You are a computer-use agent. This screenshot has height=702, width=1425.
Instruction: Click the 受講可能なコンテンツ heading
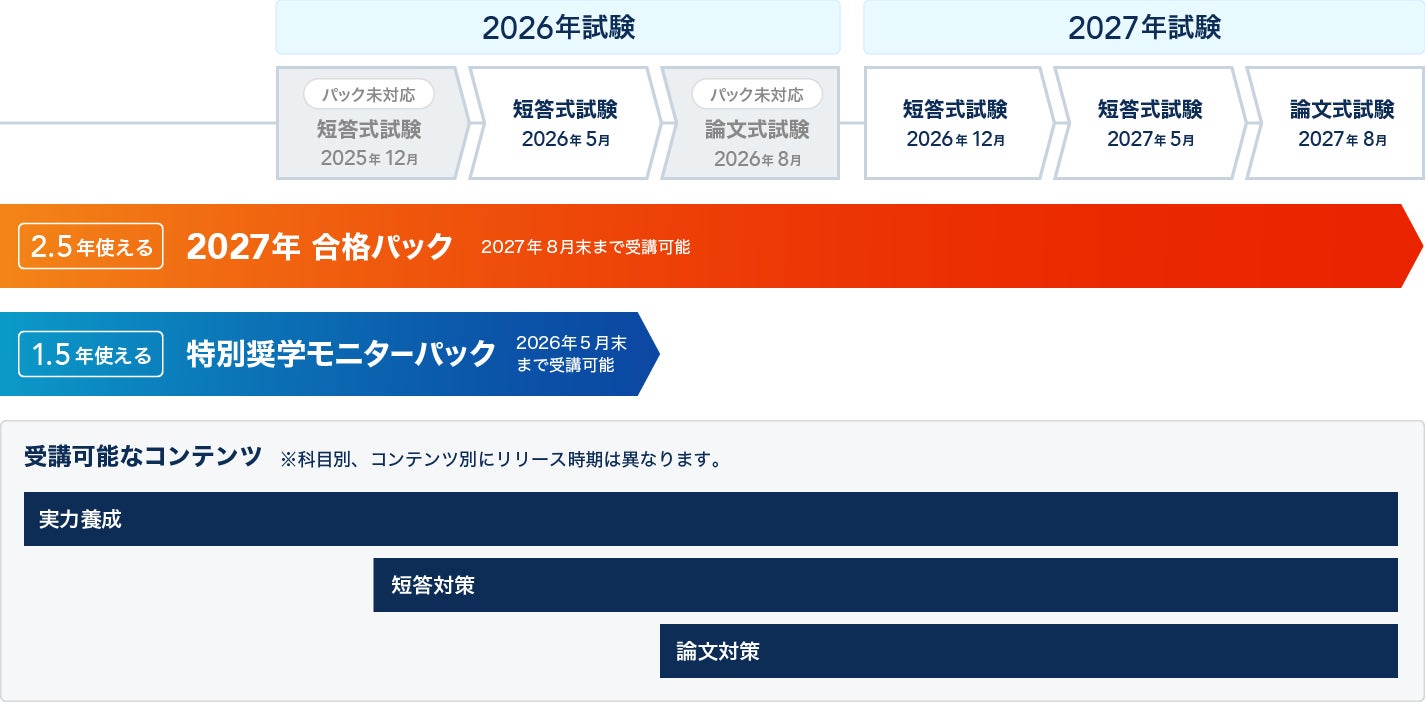click(x=143, y=457)
